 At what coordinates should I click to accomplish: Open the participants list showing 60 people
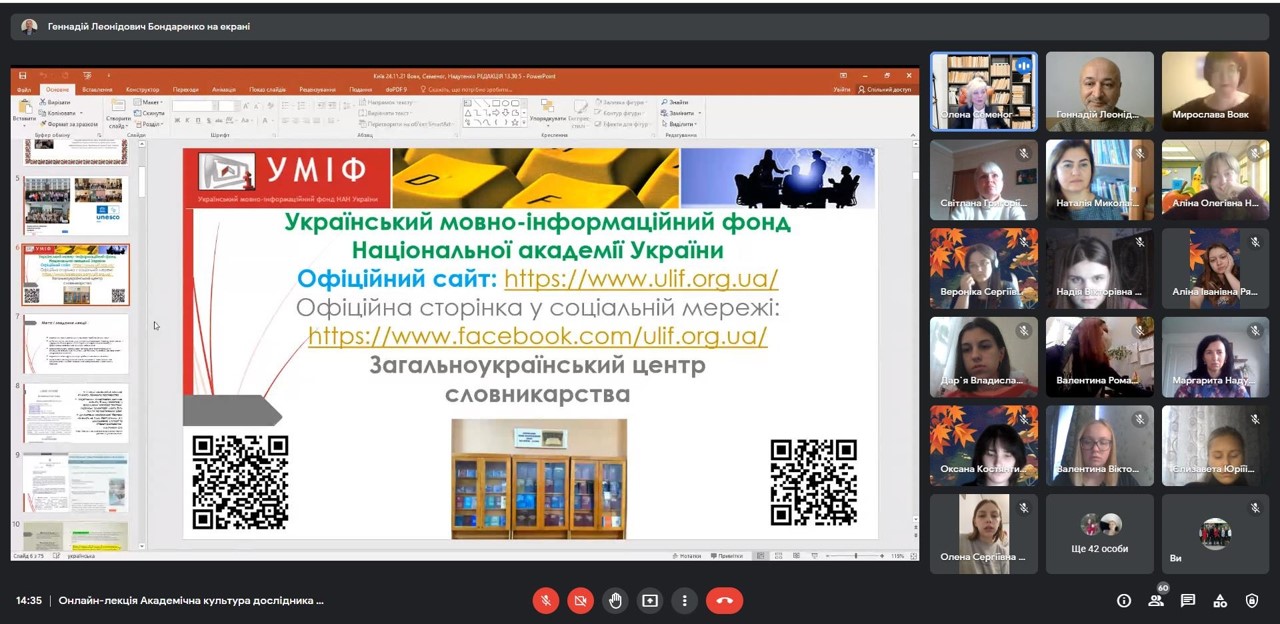(1156, 600)
